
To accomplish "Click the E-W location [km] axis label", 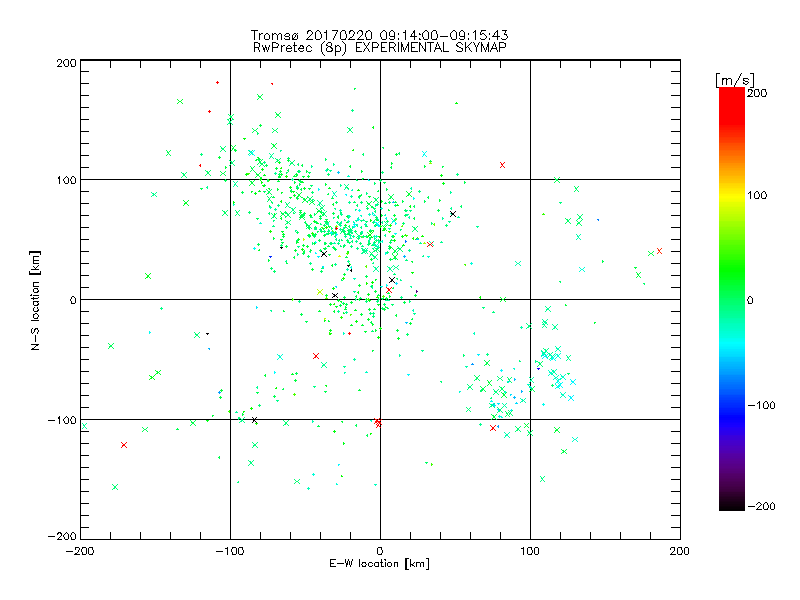I will (x=379, y=564).
